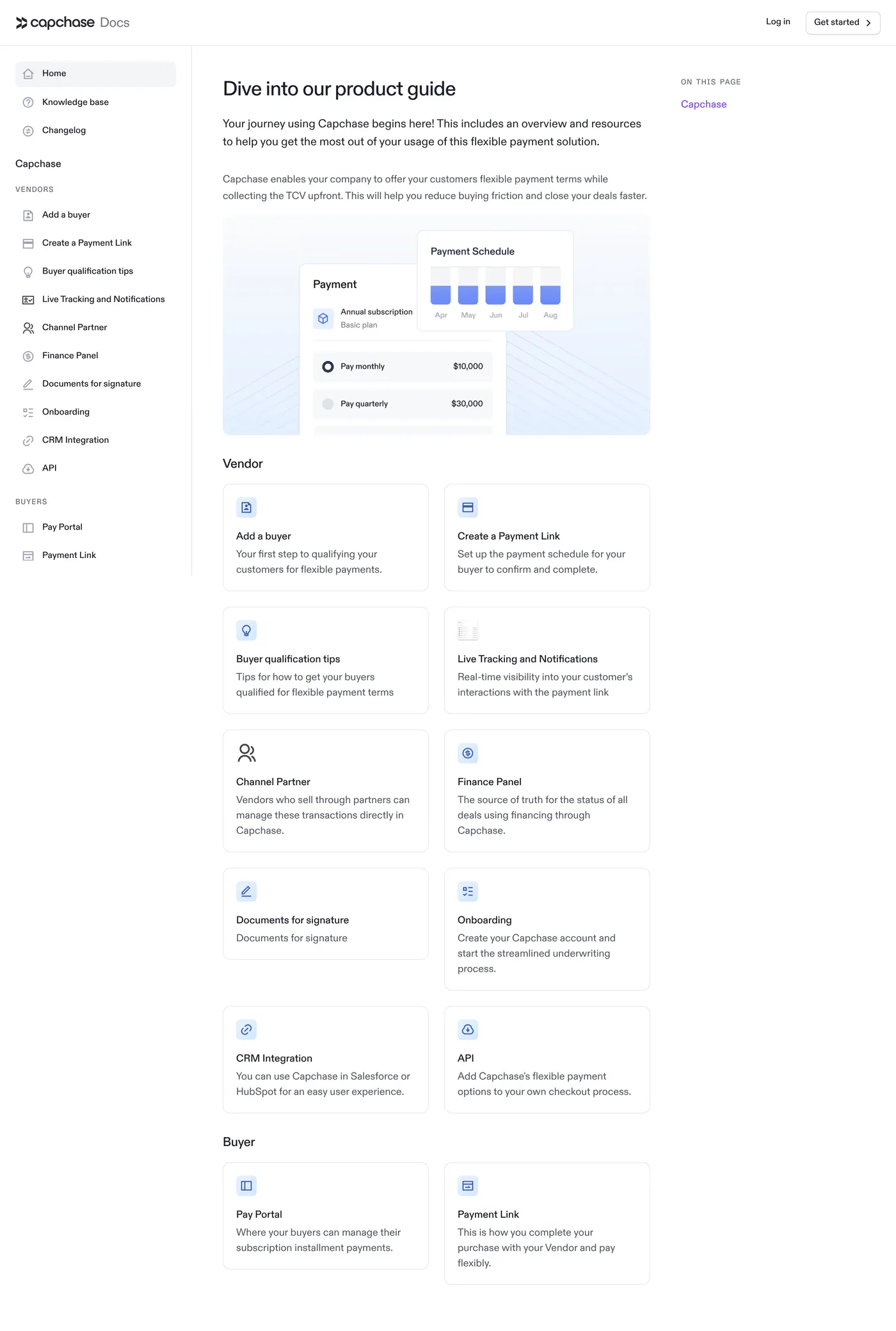This screenshot has height=1331, width=896.
Task: Click the Pay Portal card icon
Action: point(246,1186)
